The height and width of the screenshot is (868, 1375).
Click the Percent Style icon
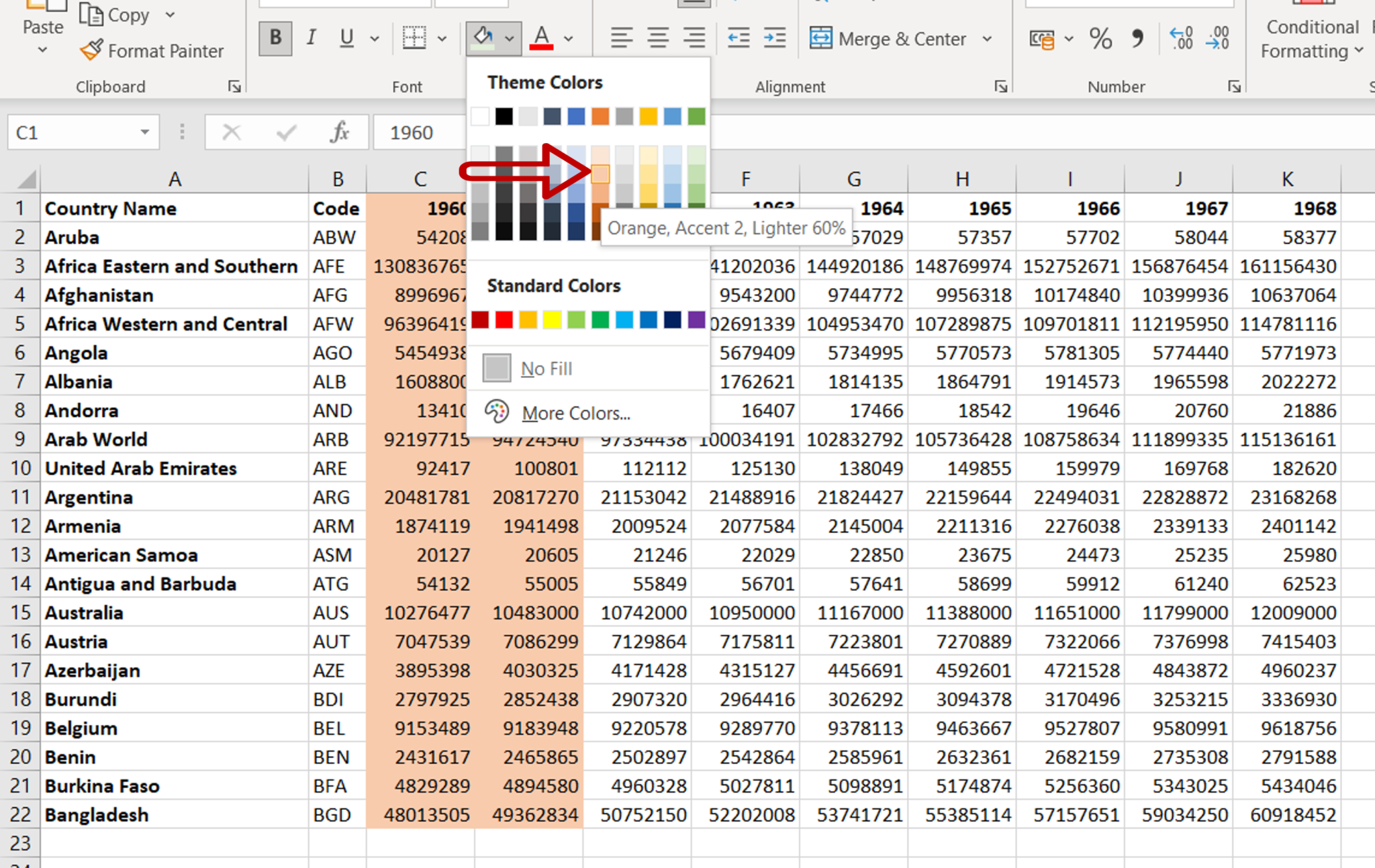pyautogui.click(x=1100, y=39)
